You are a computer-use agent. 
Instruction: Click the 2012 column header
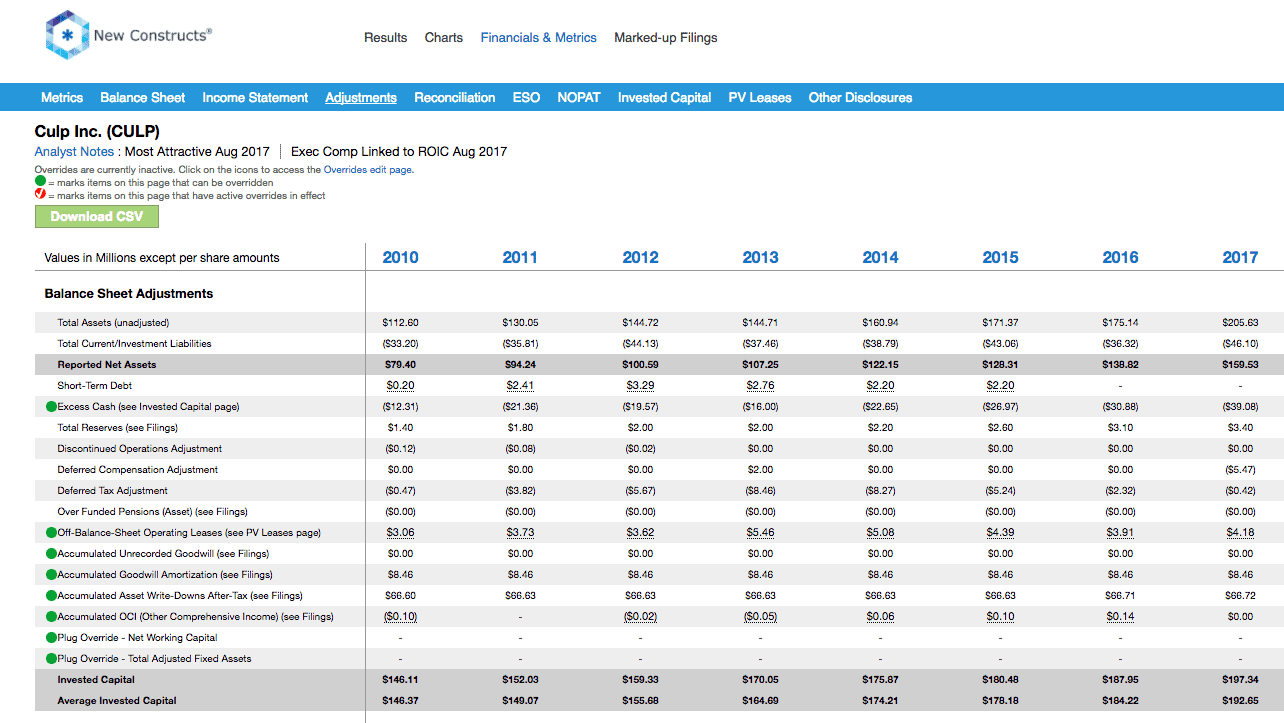coord(640,257)
